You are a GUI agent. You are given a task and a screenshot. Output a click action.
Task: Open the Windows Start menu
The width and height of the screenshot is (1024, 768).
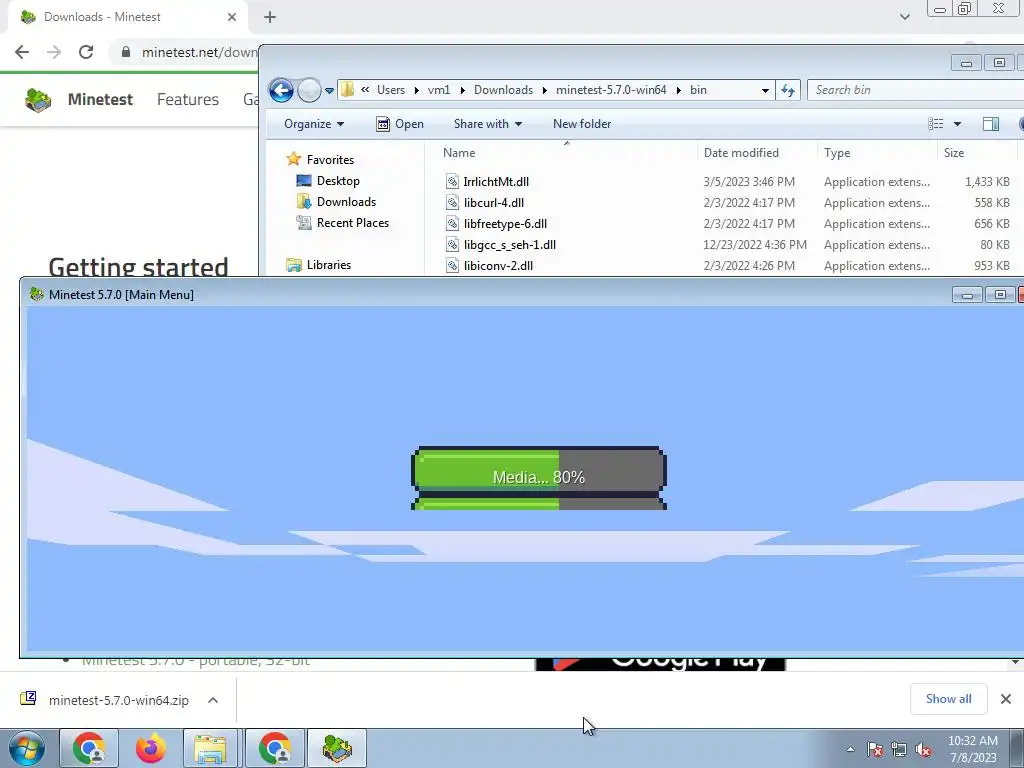point(26,748)
